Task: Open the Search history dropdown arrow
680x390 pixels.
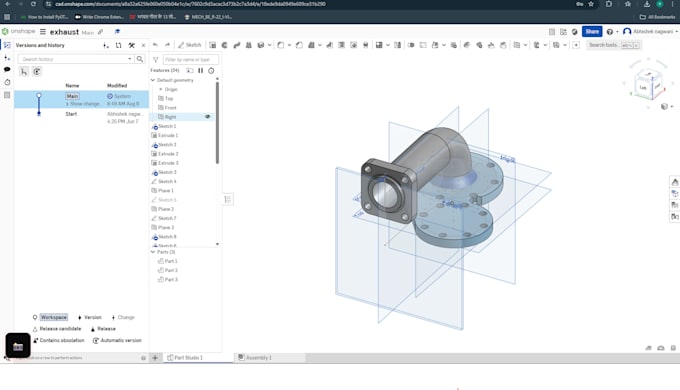Action: (x=130, y=59)
